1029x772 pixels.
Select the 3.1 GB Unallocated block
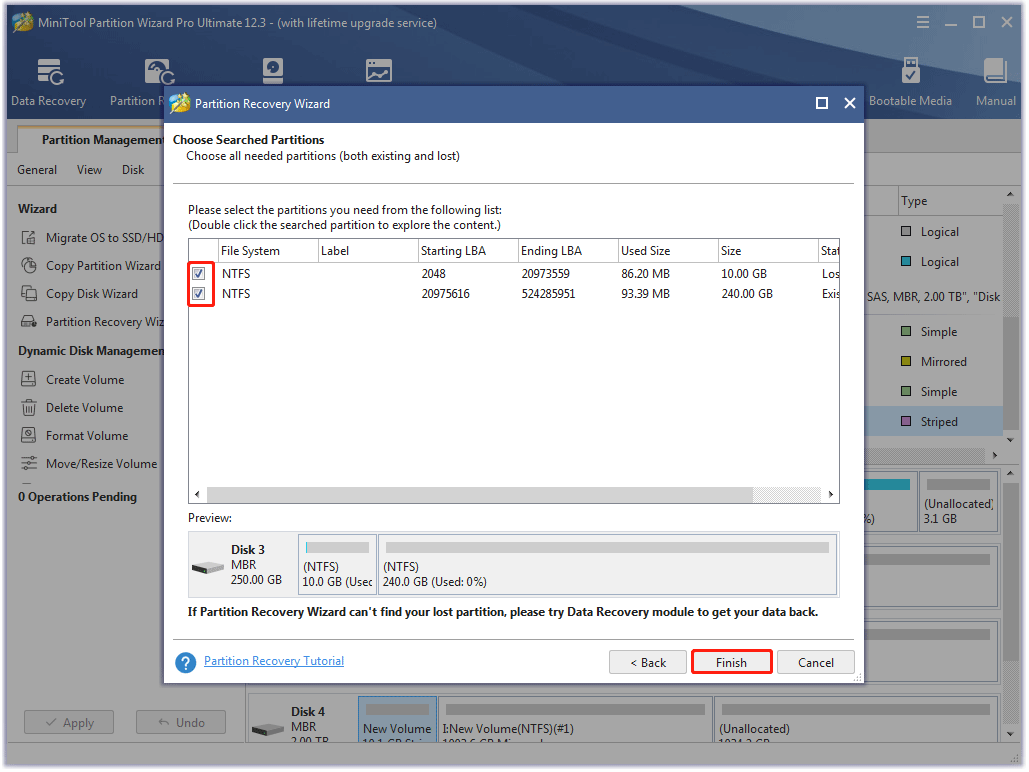point(958,502)
